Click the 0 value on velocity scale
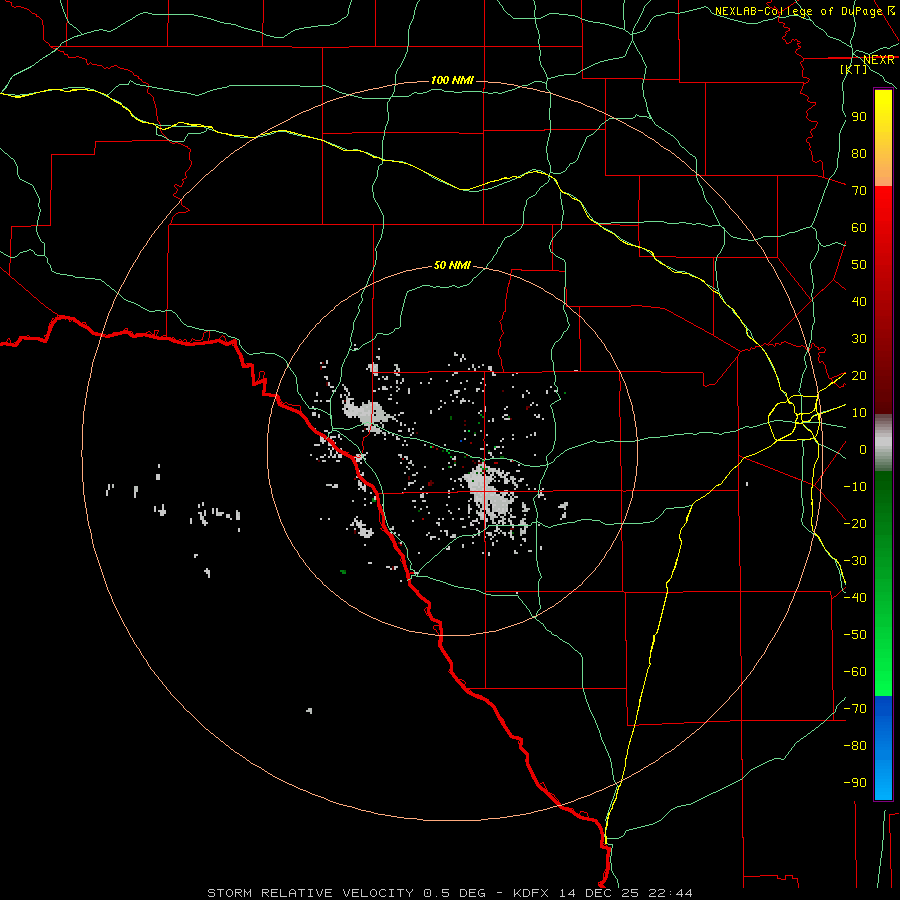 (862, 450)
